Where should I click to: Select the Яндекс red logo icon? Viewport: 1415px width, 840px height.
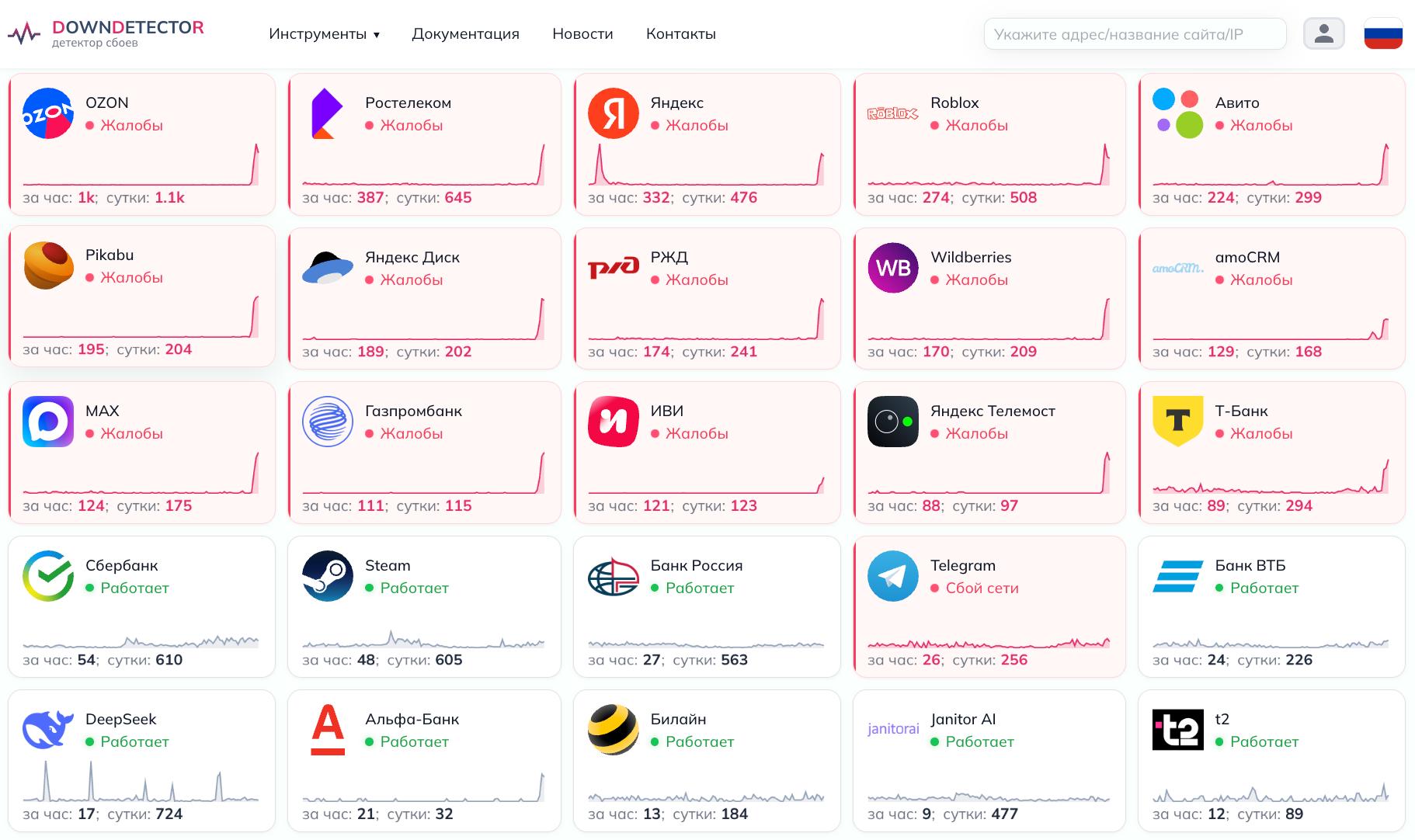pos(614,113)
